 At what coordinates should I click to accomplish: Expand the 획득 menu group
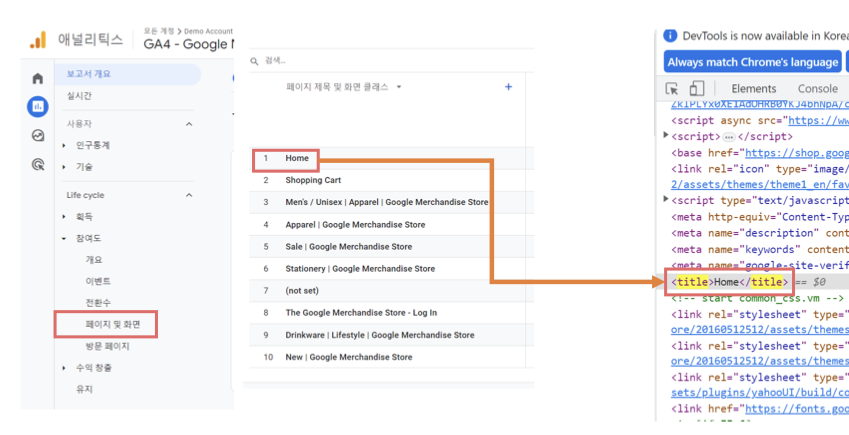click(64, 217)
